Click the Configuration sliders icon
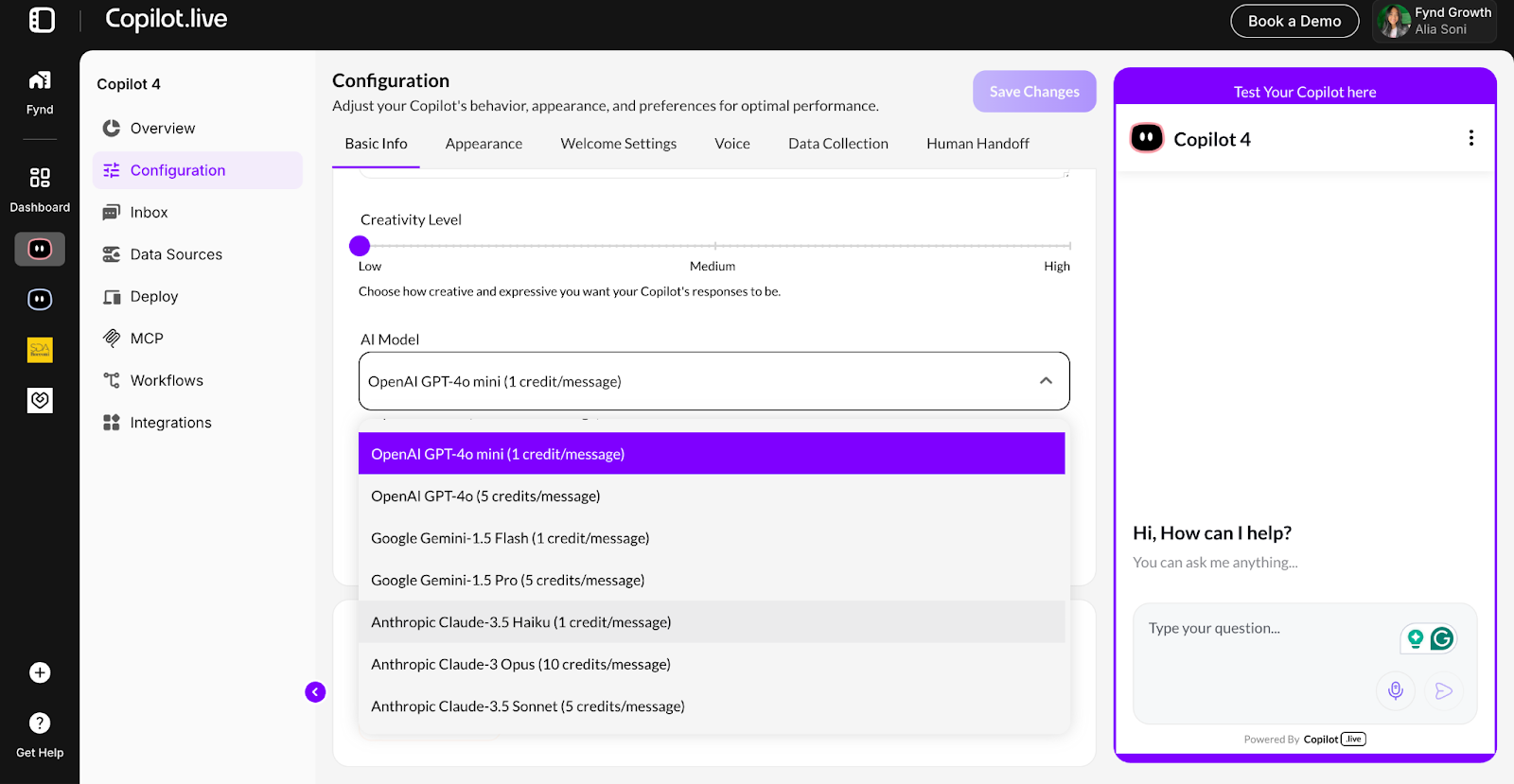1514x784 pixels. [x=112, y=170]
